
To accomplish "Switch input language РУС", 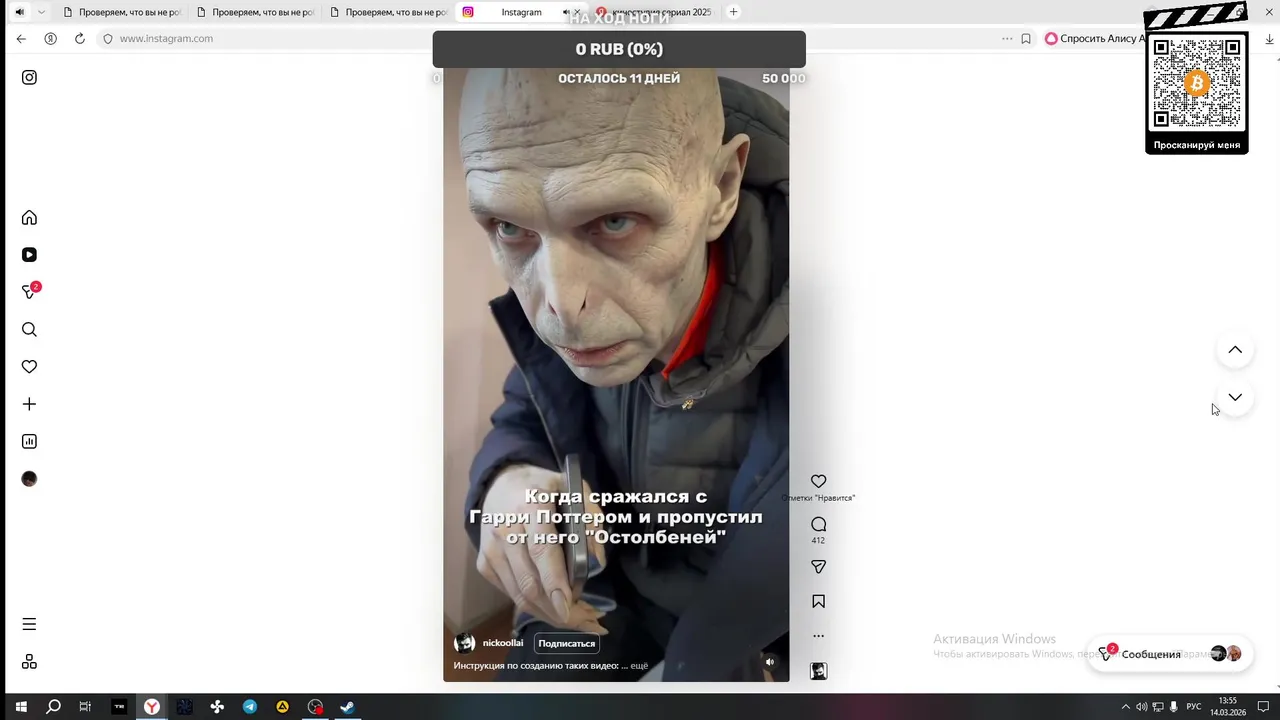I will (x=1194, y=707).
